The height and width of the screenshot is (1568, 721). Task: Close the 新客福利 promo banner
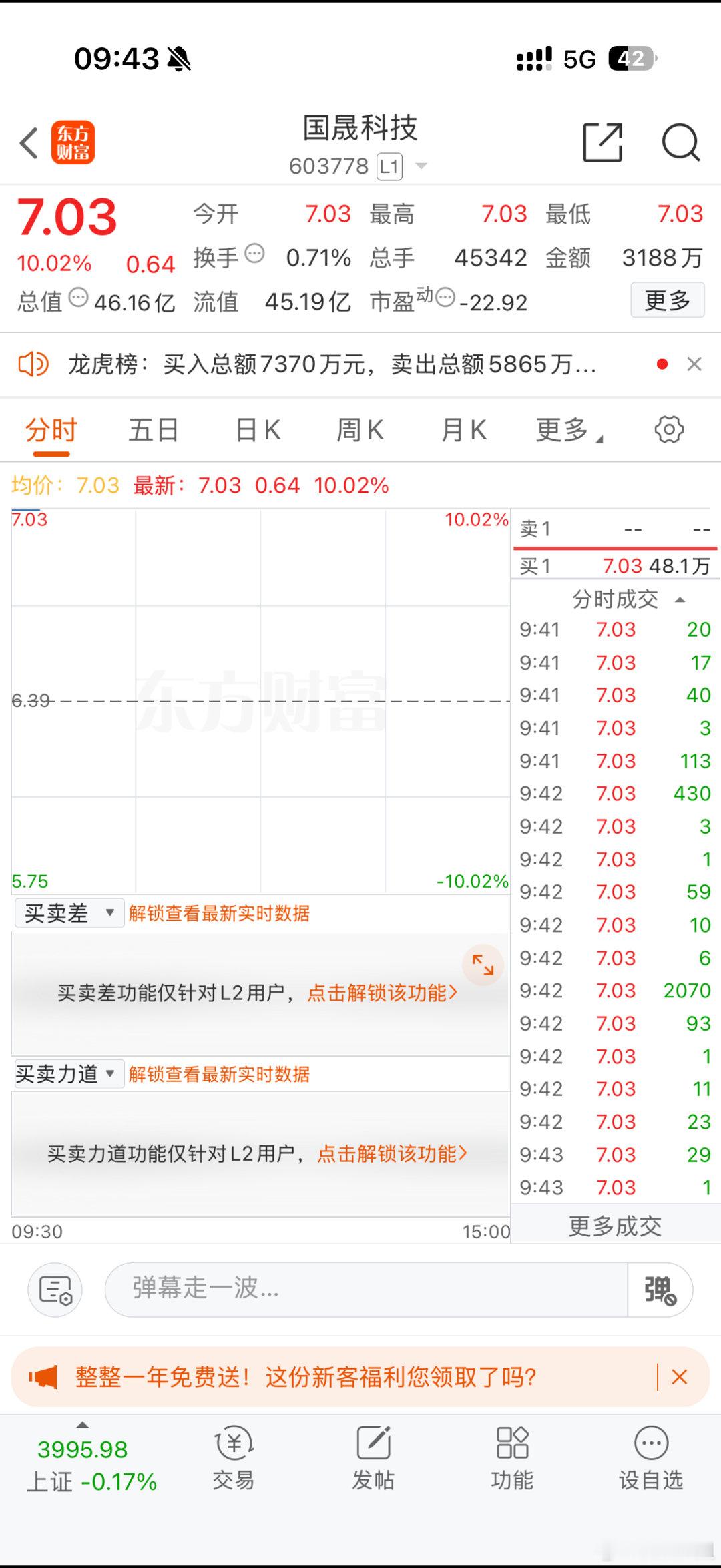click(x=680, y=1376)
